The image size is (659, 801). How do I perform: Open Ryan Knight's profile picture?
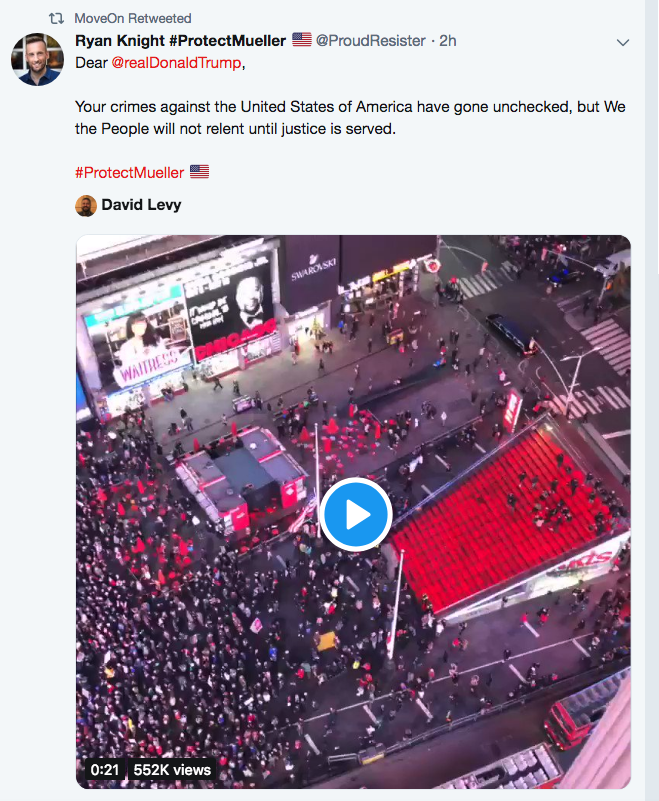point(37,59)
